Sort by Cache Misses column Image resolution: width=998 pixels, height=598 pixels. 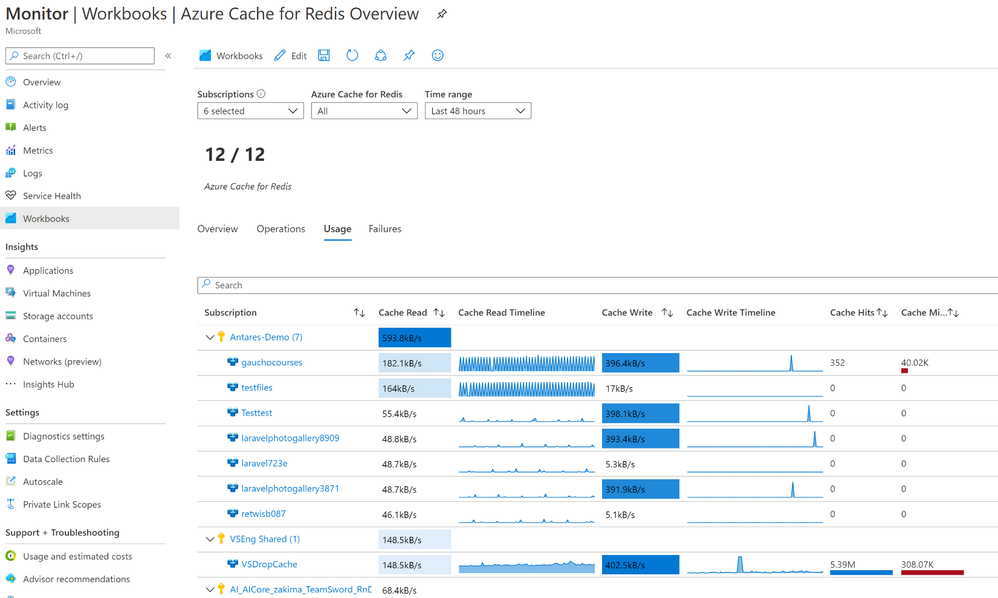click(953, 312)
